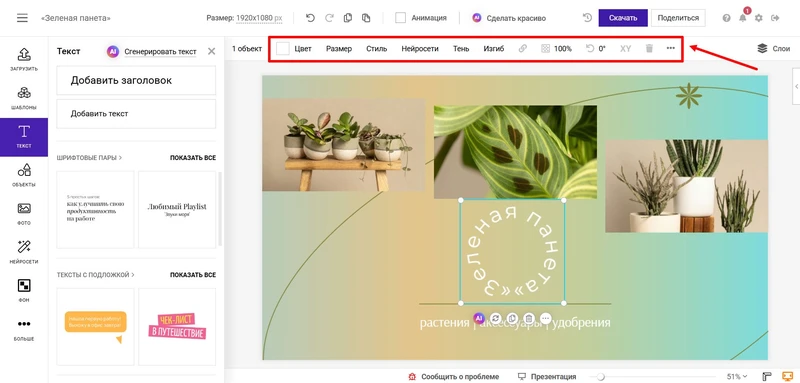Enable the Анимация checkbox
The image size is (800, 383).
tap(401, 18)
